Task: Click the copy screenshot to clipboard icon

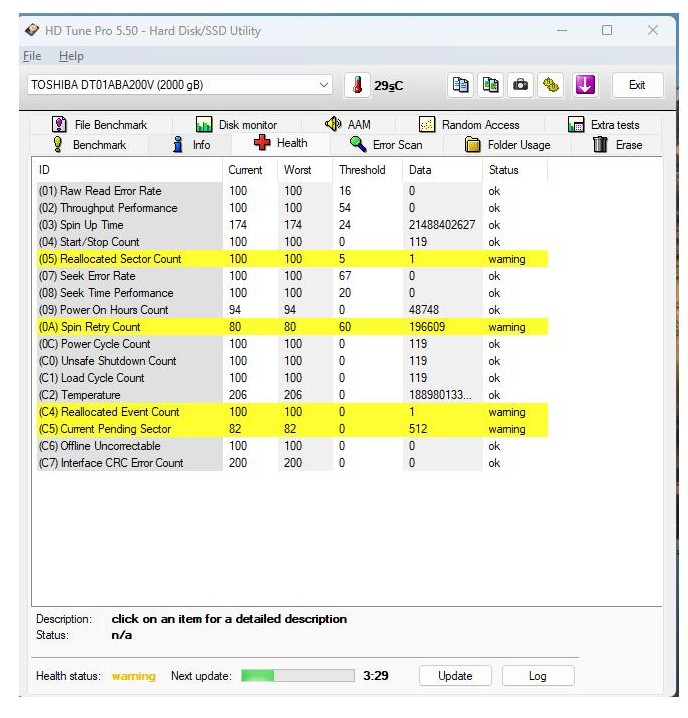Action: pyautogui.click(x=490, y=85)
